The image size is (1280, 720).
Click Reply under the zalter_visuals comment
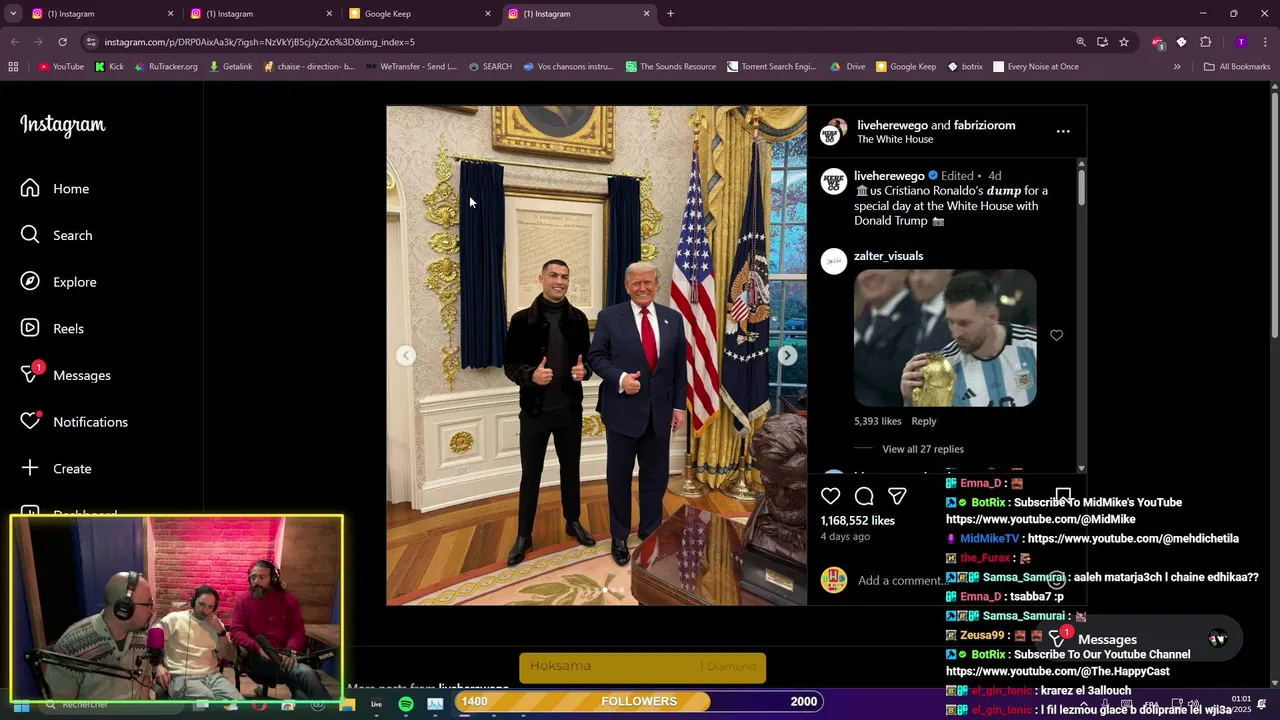(x=923, y=421)
